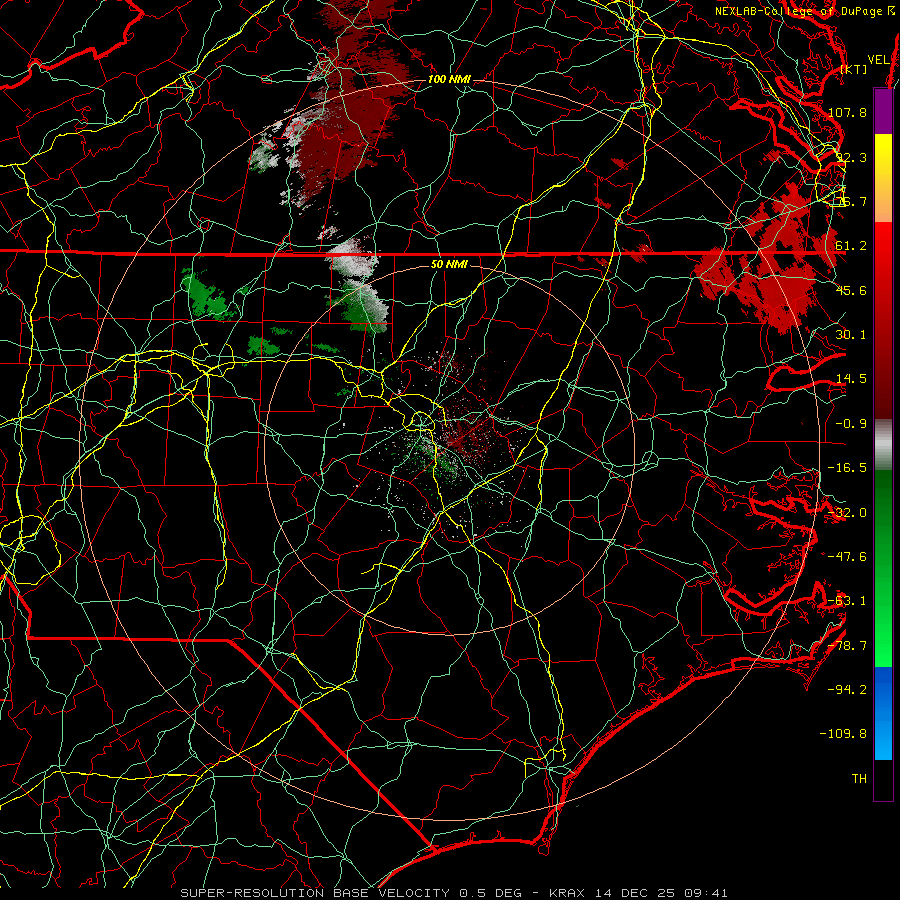Image resolution: width=900 pixels, height=900 pixels.
Task: Select the 61.2 scale value
Action: coord(851,246)
